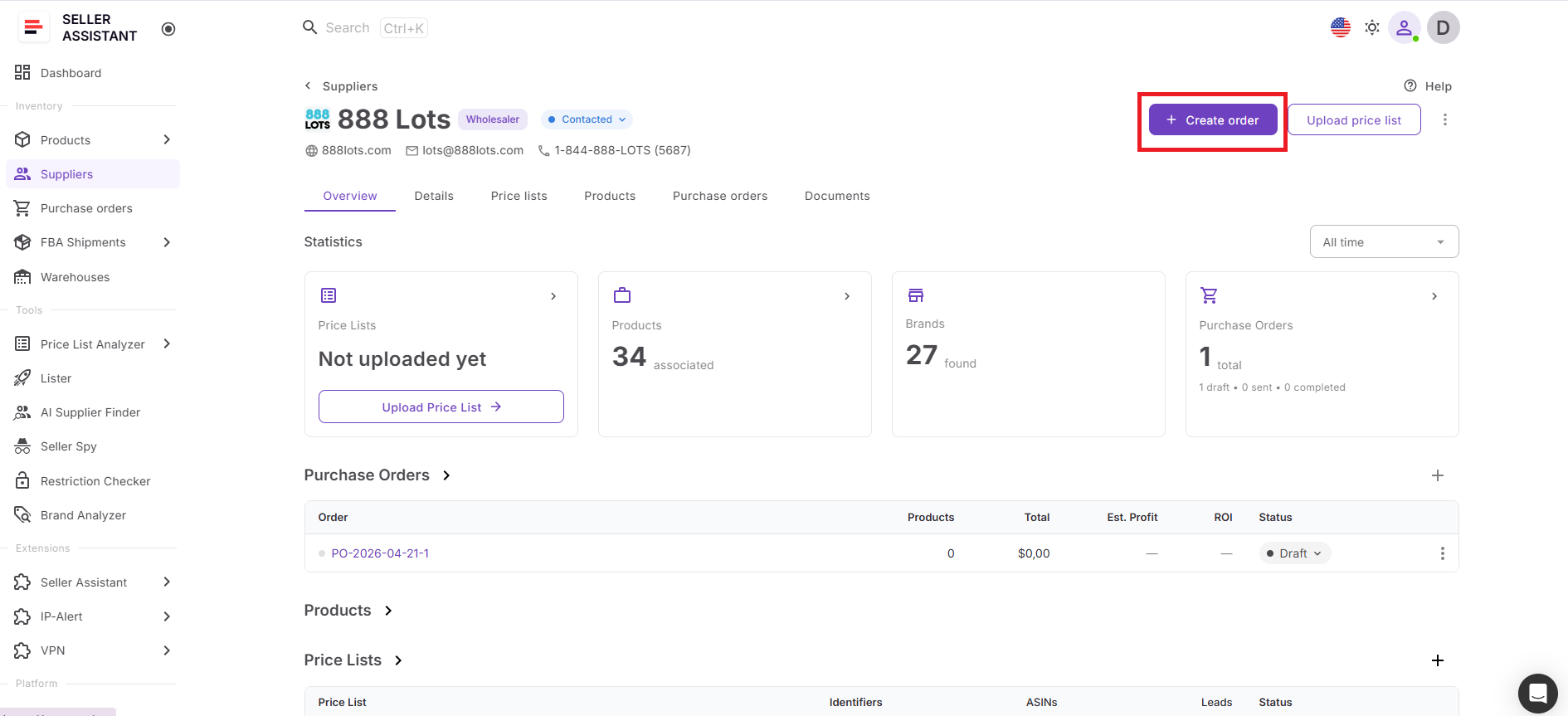1568x716 pixels.
Task: Click the AI Supplier Finder icon
Action: [22, 412]
